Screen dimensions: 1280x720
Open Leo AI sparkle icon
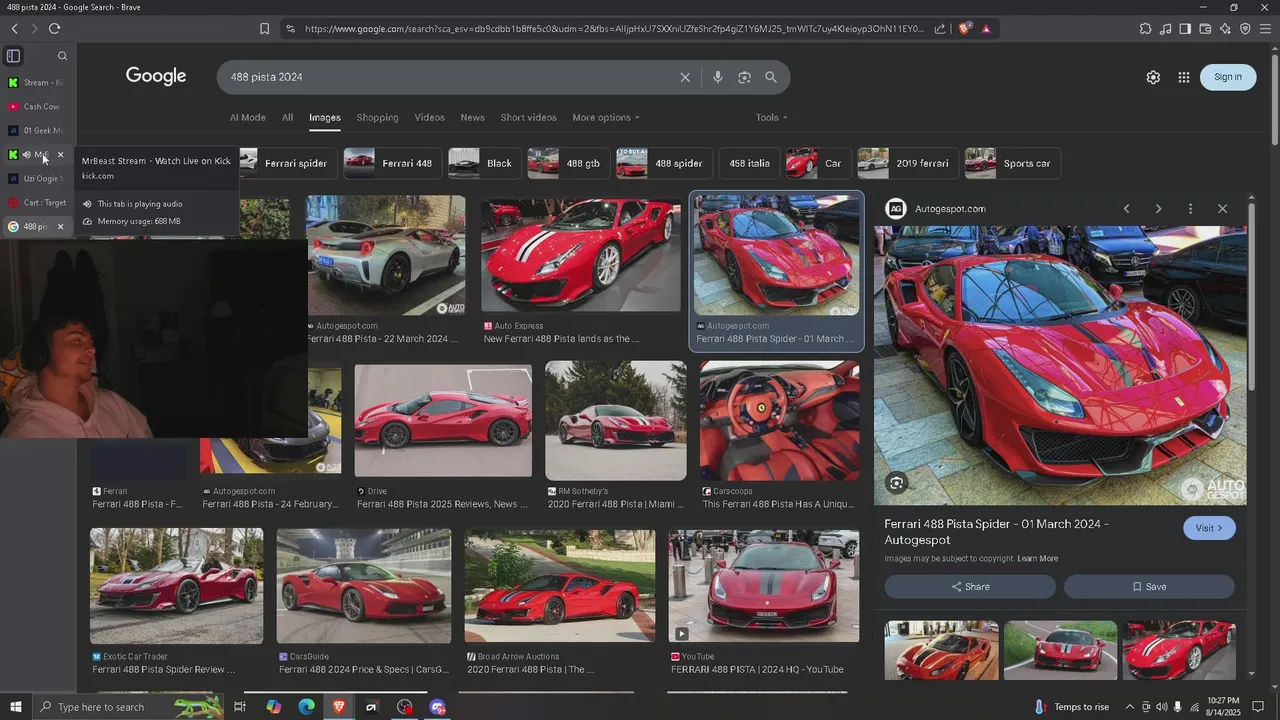click(x=1225, y=29)
